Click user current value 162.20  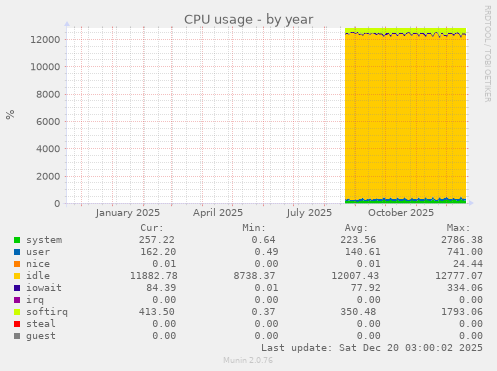coord(158,252)
